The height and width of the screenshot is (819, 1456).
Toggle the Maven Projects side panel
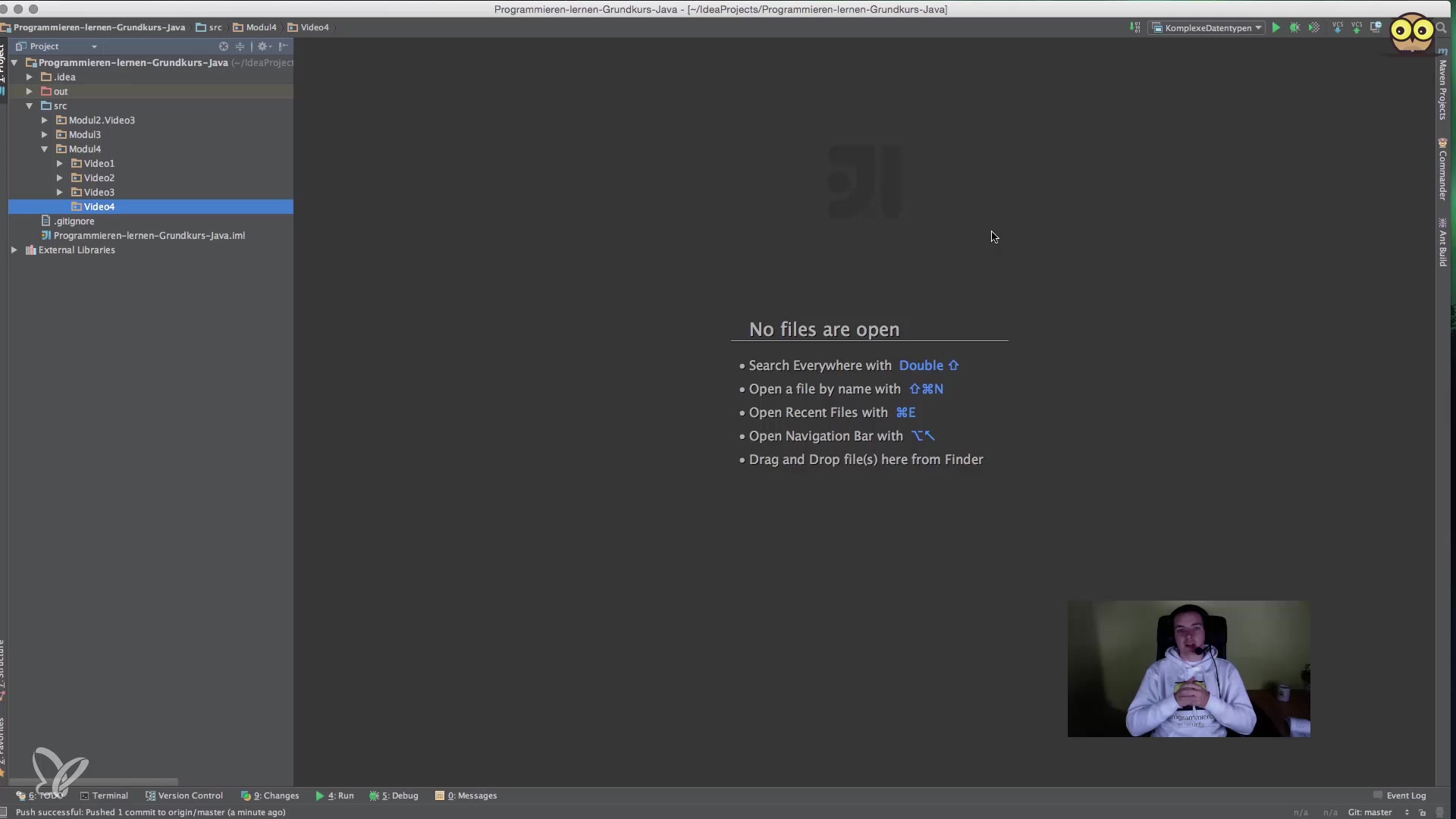pyautogui.click(x=1442, y=85)
